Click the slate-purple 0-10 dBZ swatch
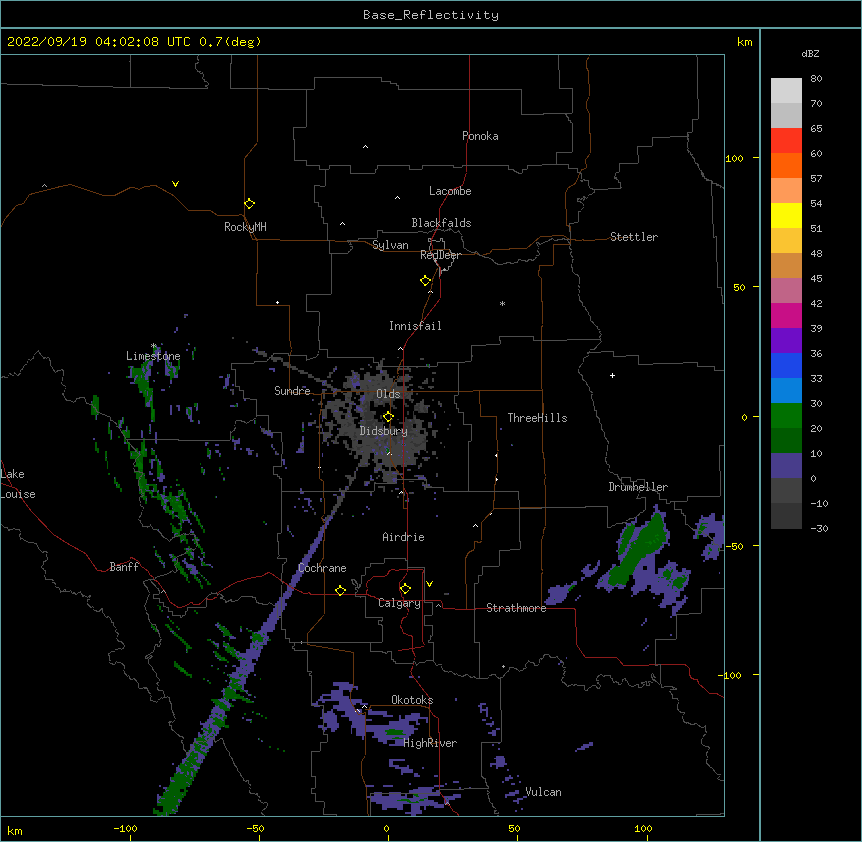Screen dimensions: 862x842 (786, 466)
